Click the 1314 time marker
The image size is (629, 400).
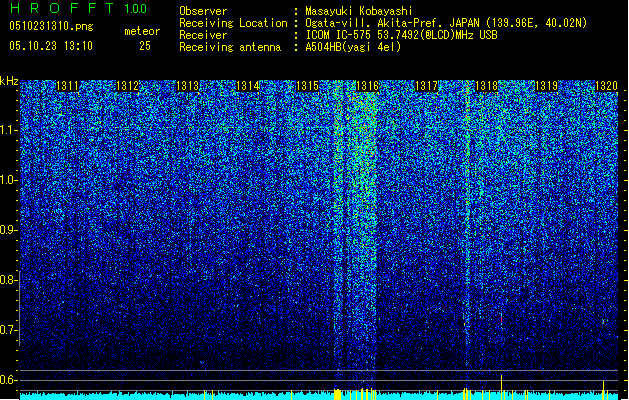(x=248, y=86)
